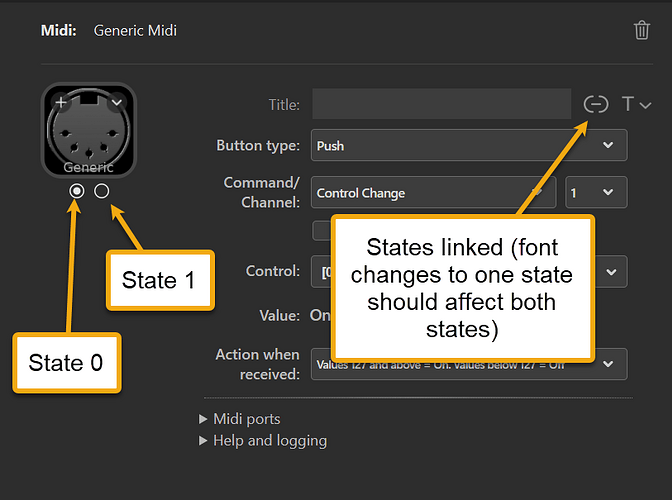The image size is (672, 500).
Task: Open the title font T dropdown
Action: click(636, 104)
